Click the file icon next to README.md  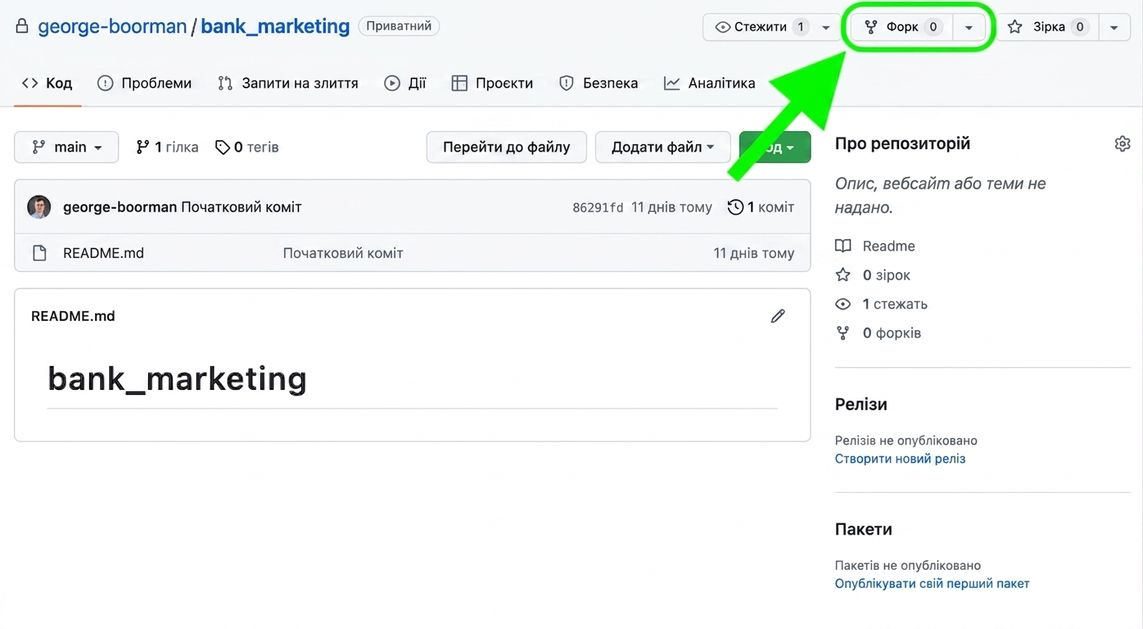[x=39, y=253]
